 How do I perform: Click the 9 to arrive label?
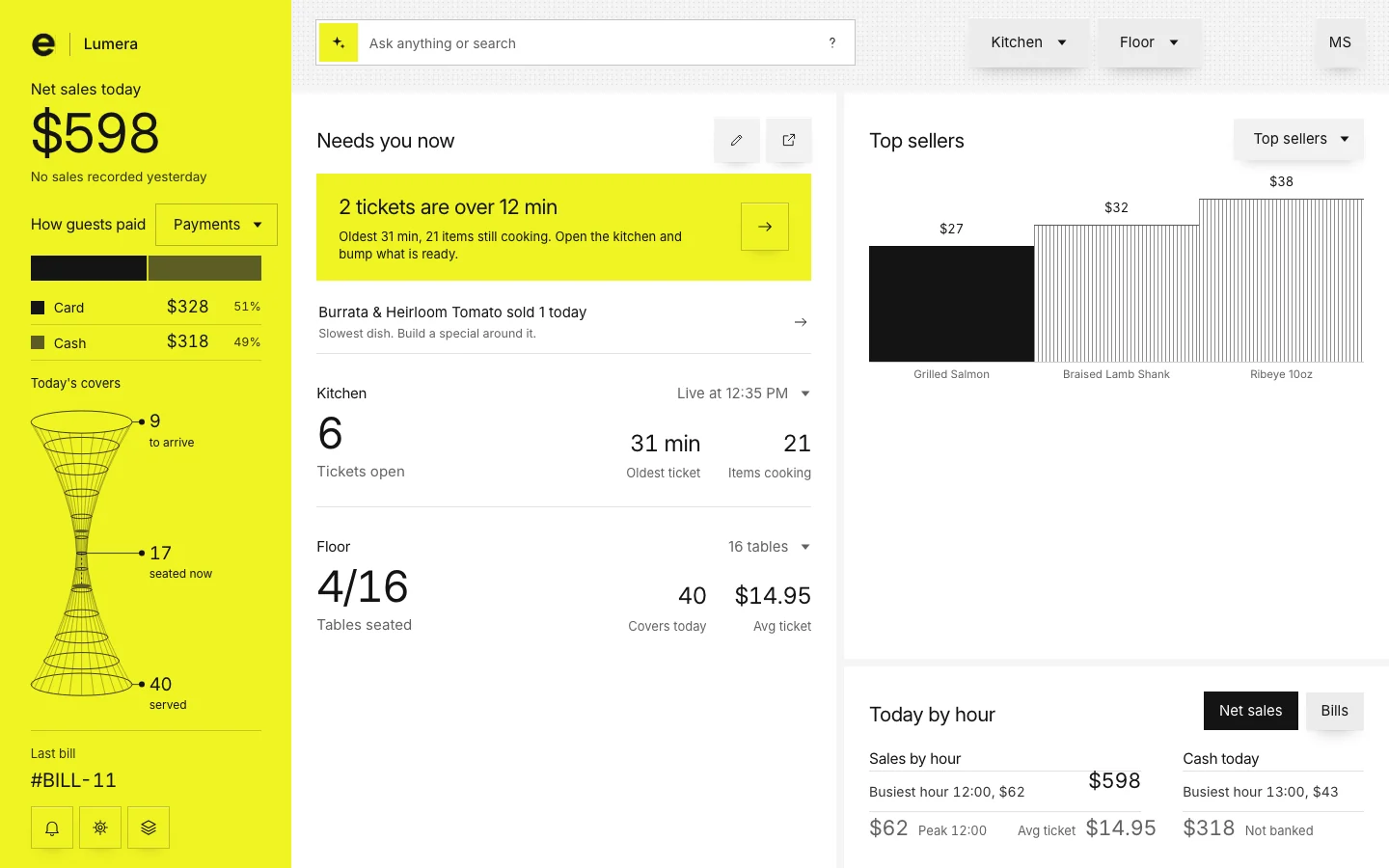point(172,430)
